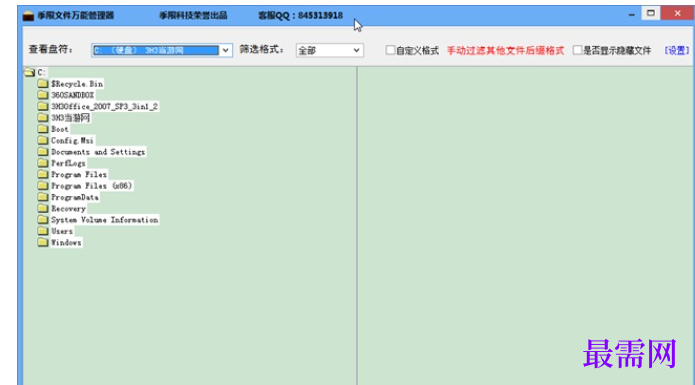Maximize the file manager window

click(651, 13)
